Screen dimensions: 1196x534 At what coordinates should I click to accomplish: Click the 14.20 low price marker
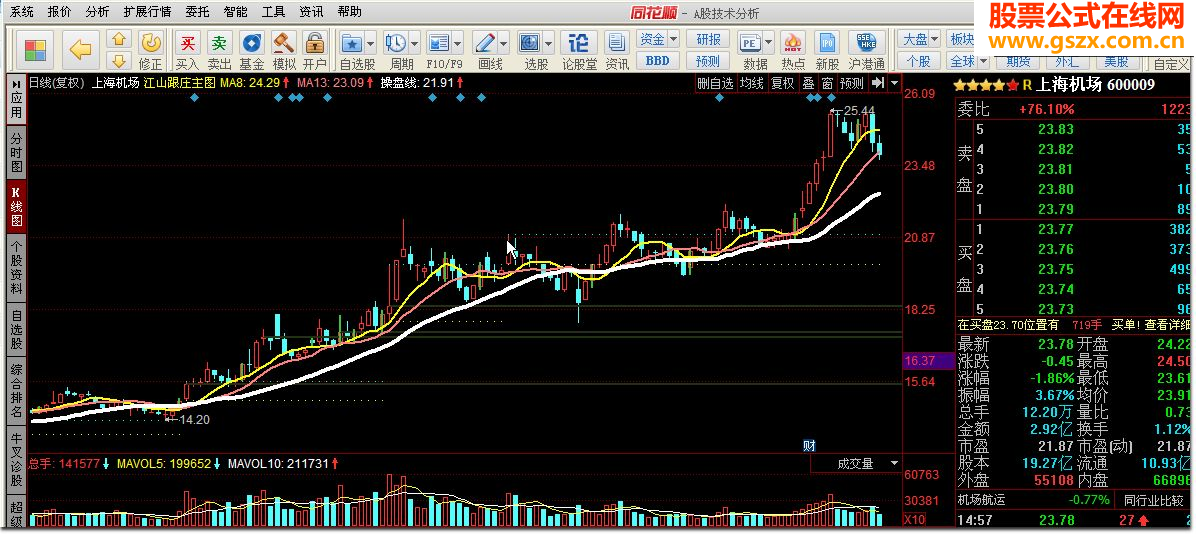[x=193, y=419]
